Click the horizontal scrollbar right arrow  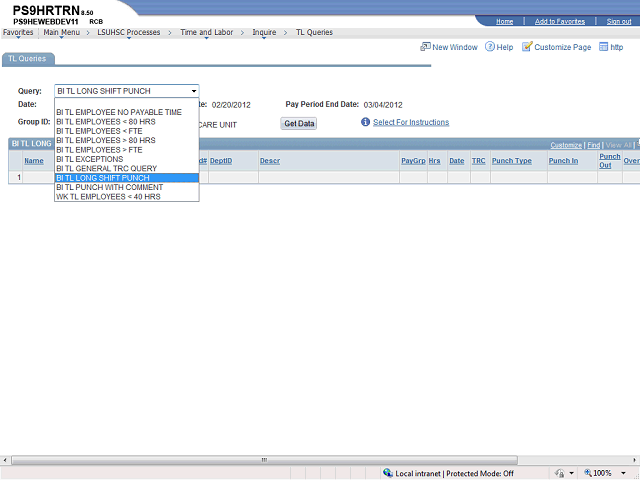pyautogui.click(x=635, y=460)
